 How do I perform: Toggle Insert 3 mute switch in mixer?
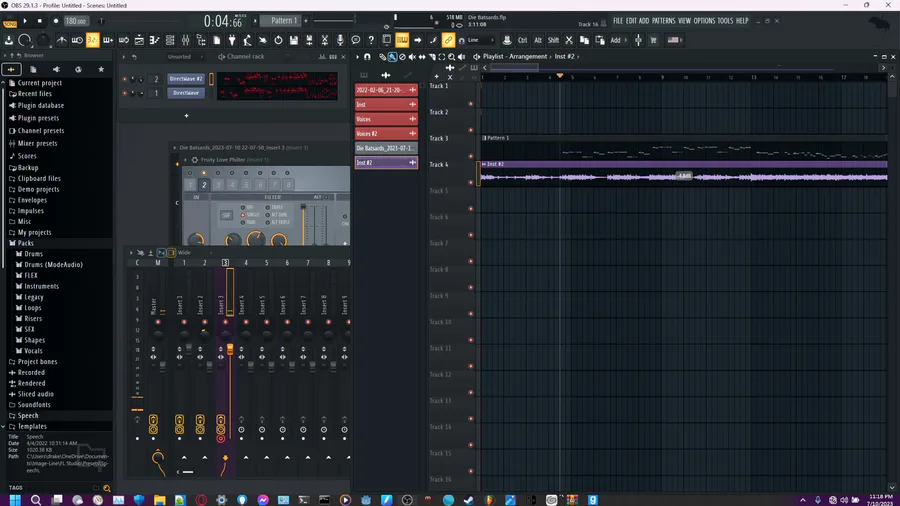[x=225, y=322]
